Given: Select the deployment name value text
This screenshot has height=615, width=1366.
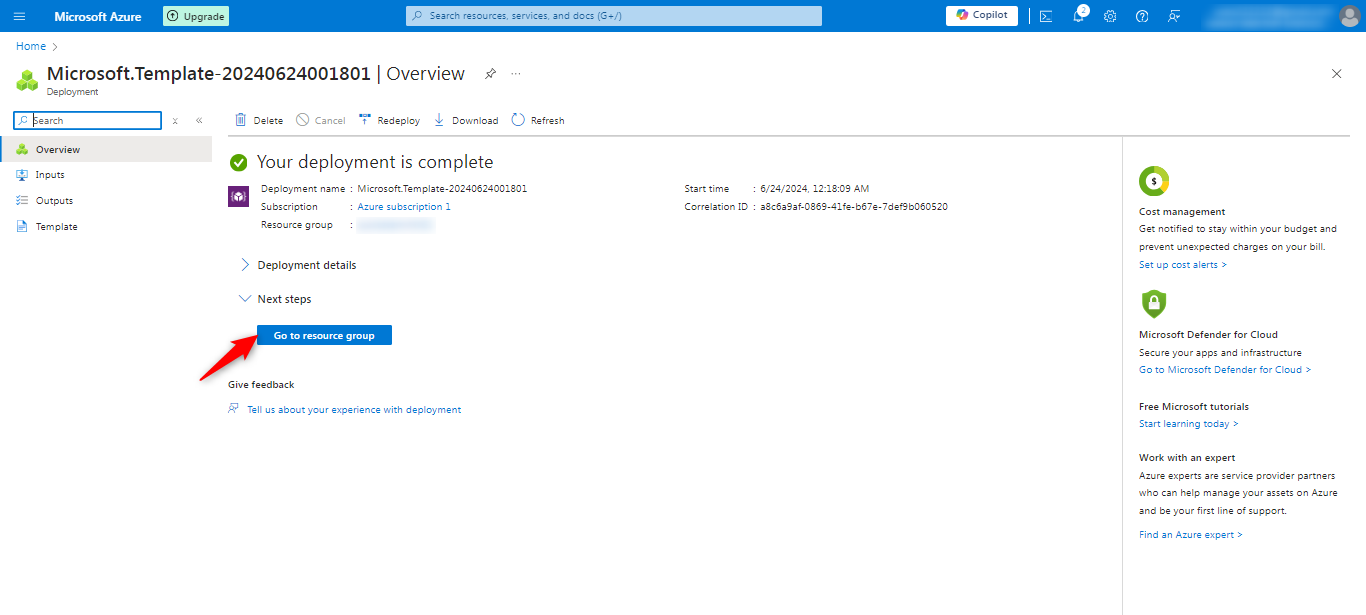Looking at the screenshot, I should [x=442, y=189].
